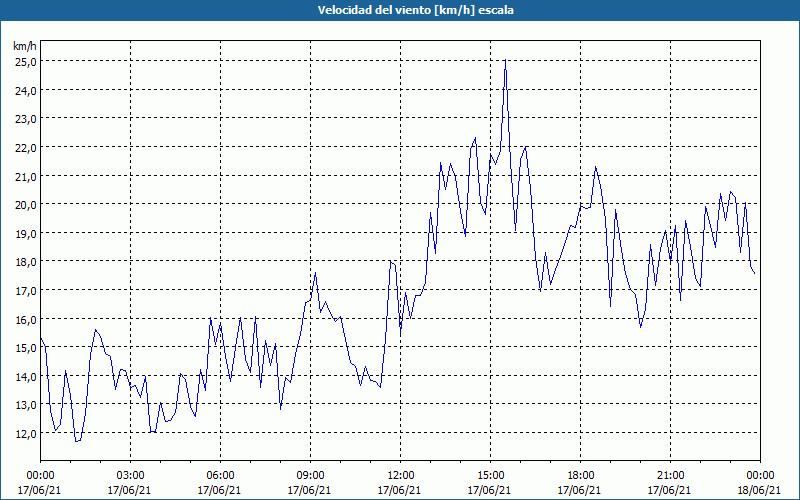Select the '25,0' y-axis label
The height and width of the screenshot is (500, 800).
click(x=26, y=61)
